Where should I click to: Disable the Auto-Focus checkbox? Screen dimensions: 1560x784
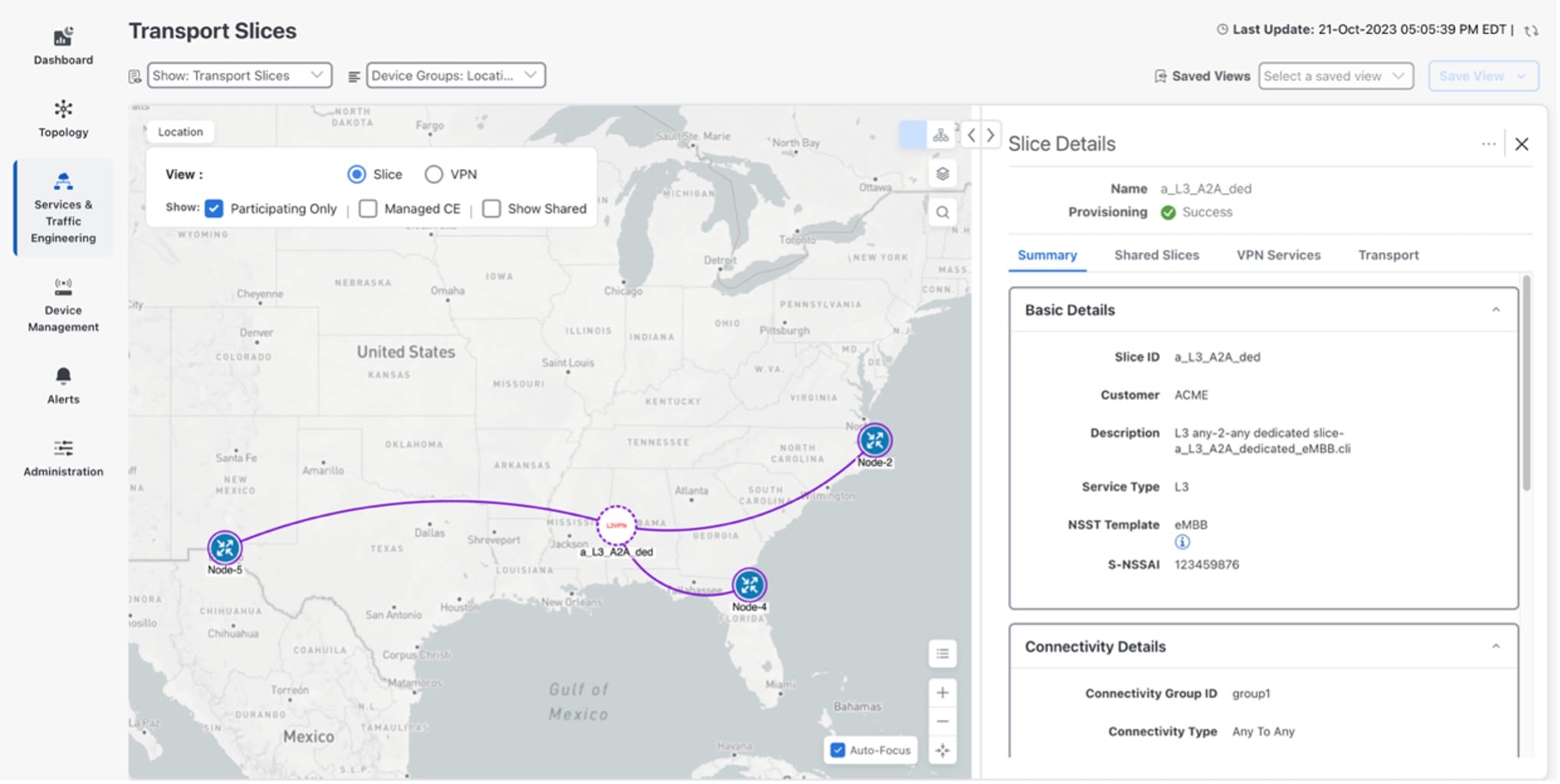[838, 750]
